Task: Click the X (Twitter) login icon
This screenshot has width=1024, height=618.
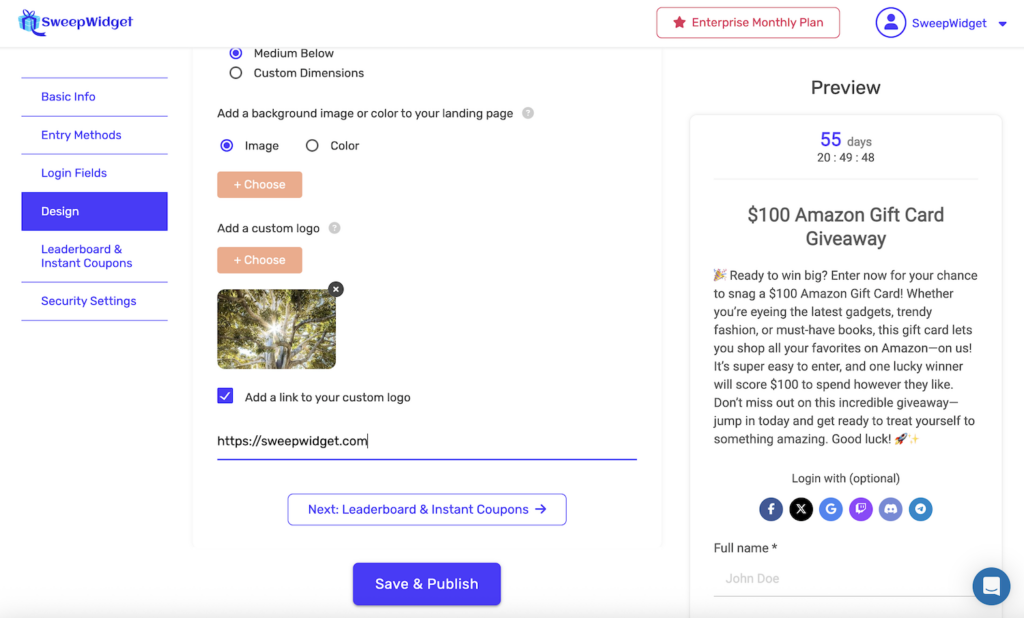Action: tap(801, 509)
